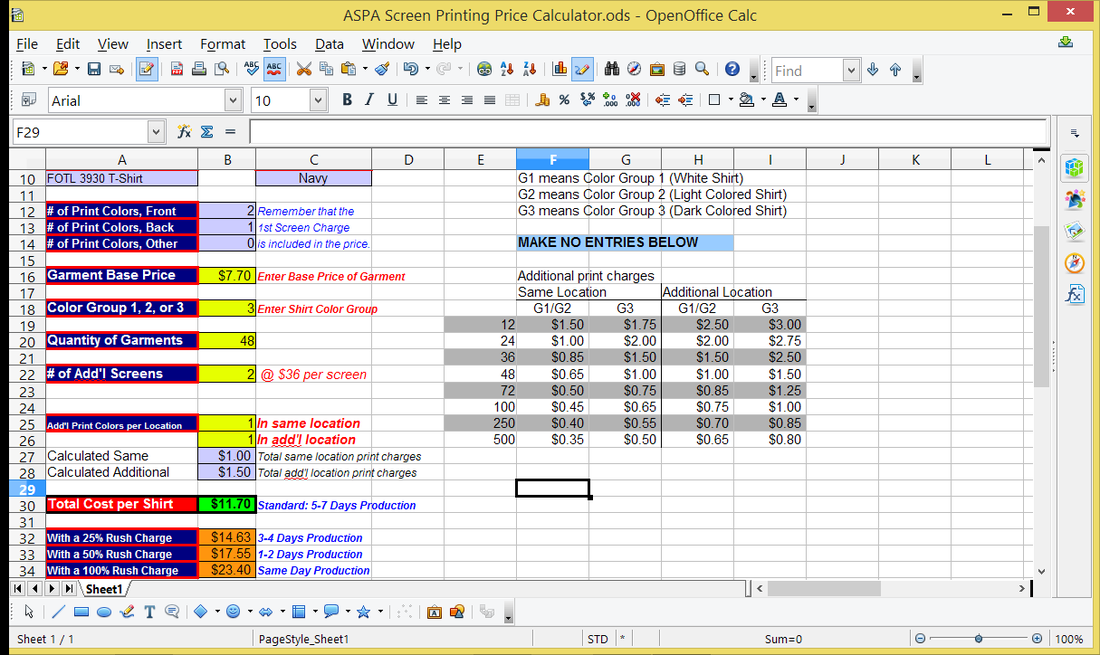Switch to the Sheet1 tab
Screen dimensions: 1100x655
coord(102,589)
